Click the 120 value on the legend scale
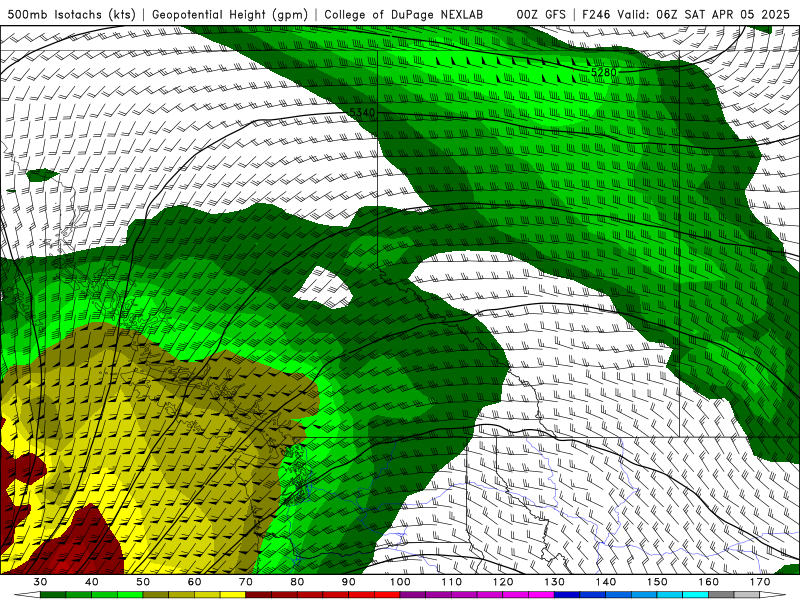800x600 pixels. [x=503, y=582]
